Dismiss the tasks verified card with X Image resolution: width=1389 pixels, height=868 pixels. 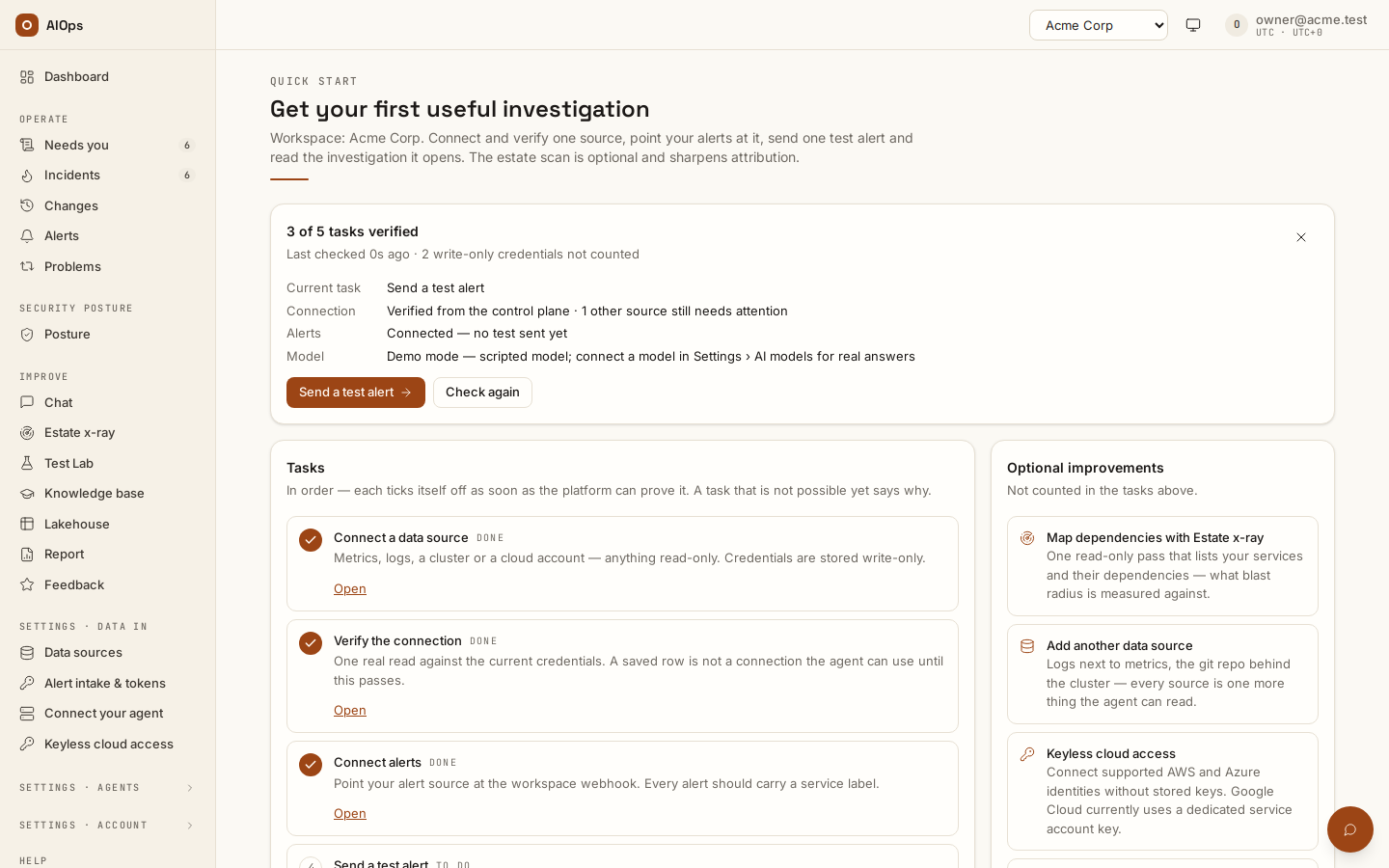click(x=1301, y=237)
